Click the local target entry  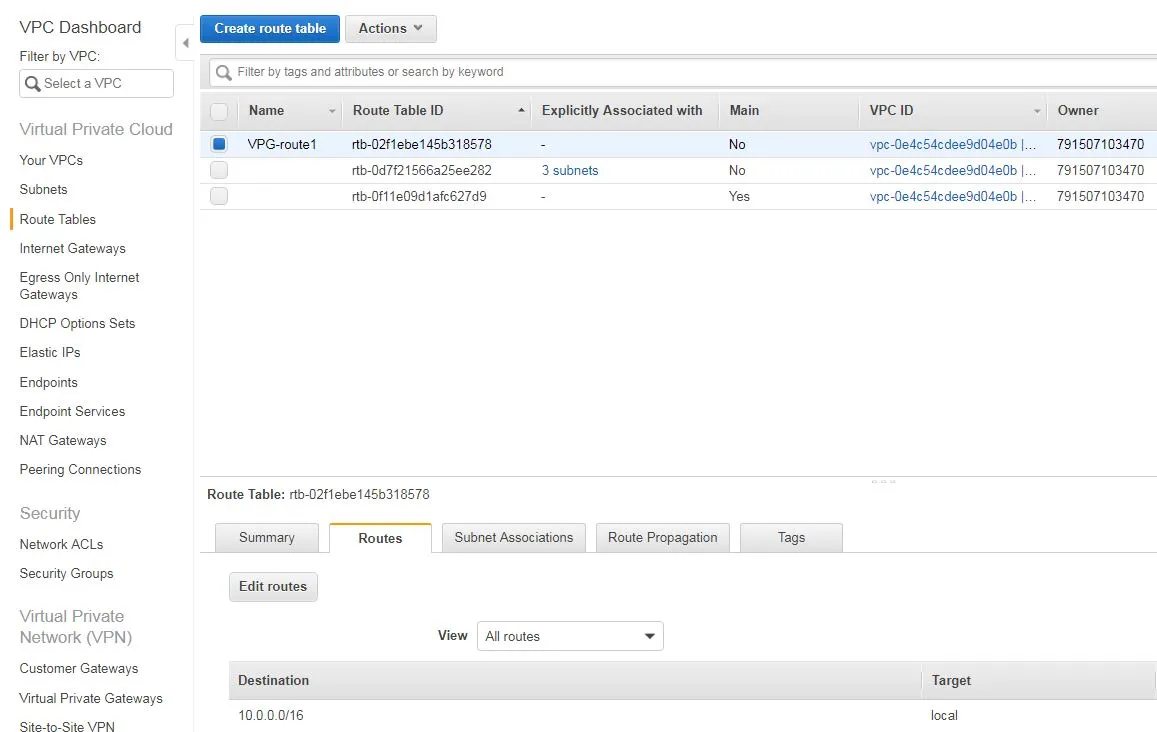pyautogui.click(x=944, y=715)
